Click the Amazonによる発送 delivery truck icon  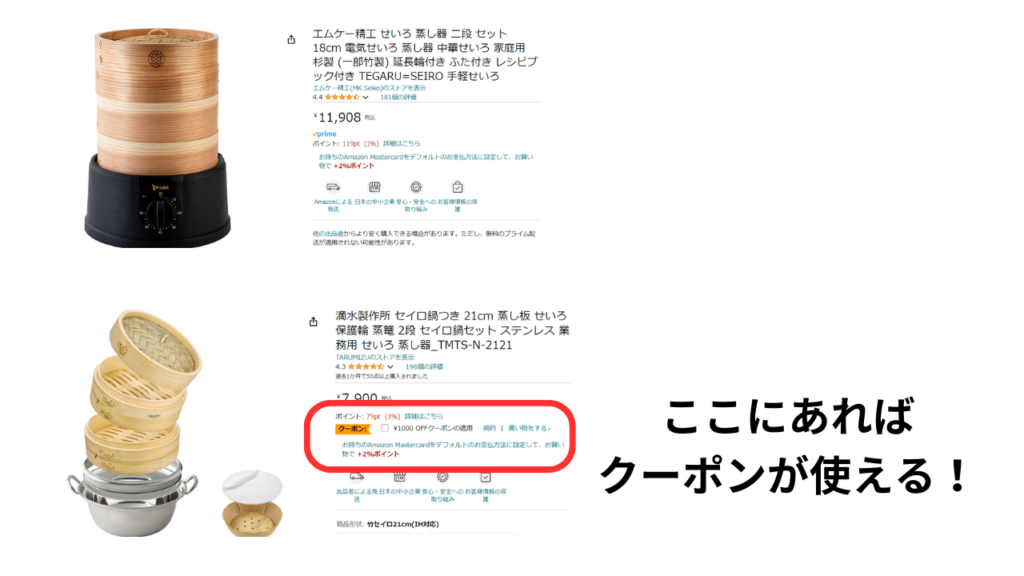coord(333,187)
